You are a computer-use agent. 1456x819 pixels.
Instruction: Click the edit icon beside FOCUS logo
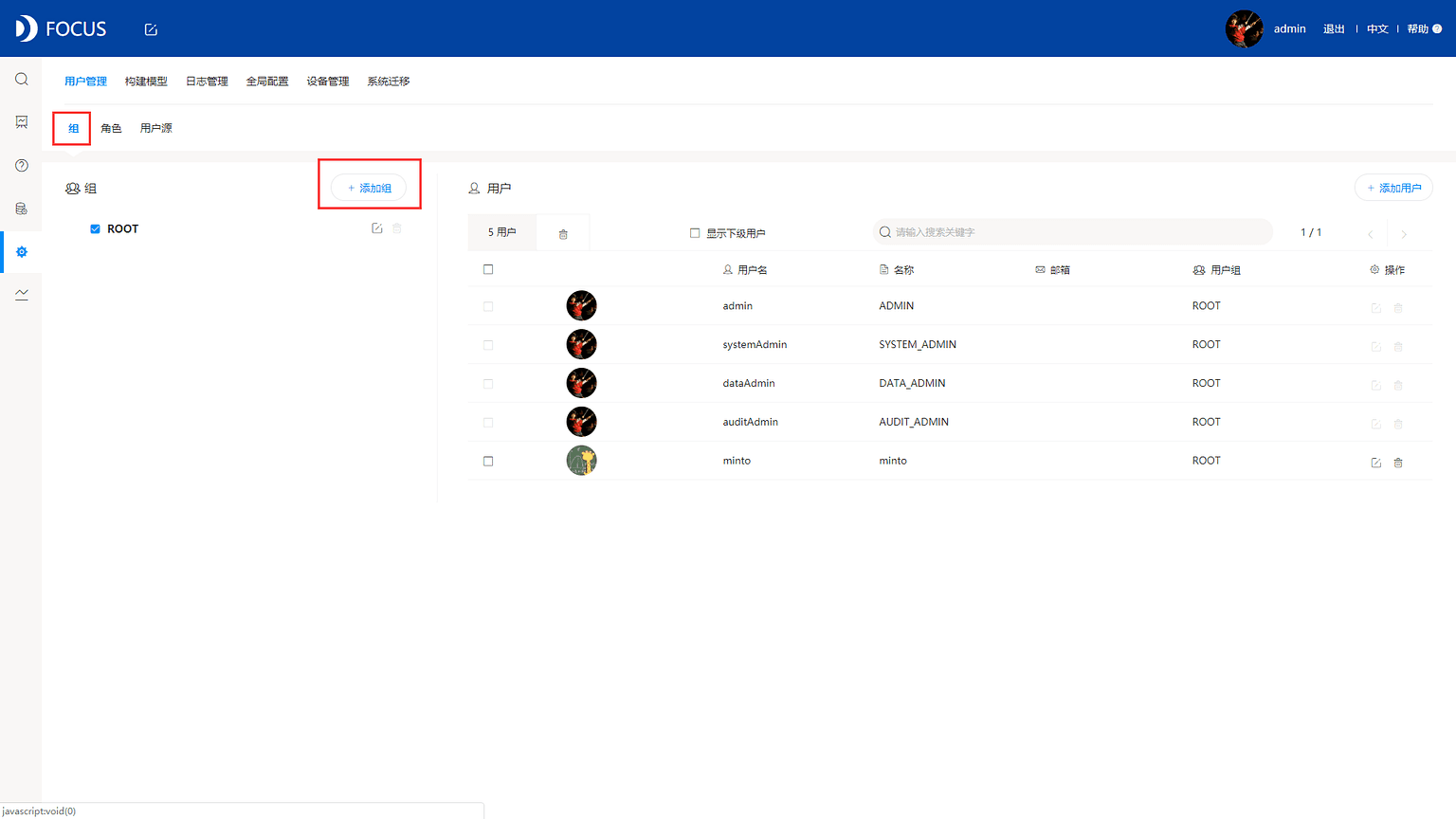[x=151, y=29]
